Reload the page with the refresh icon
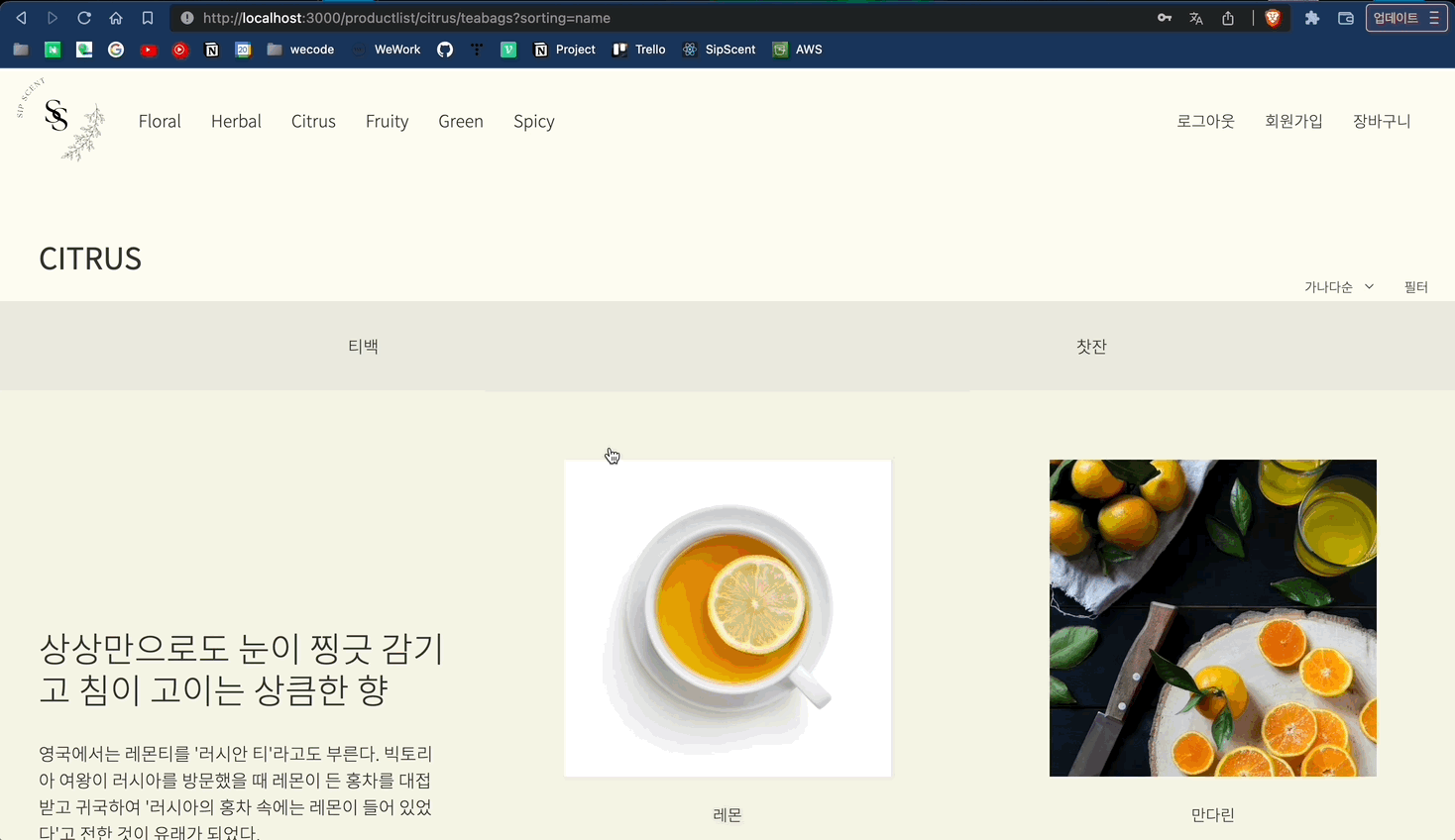This screenshot has width=1455, height=840. 84,18
